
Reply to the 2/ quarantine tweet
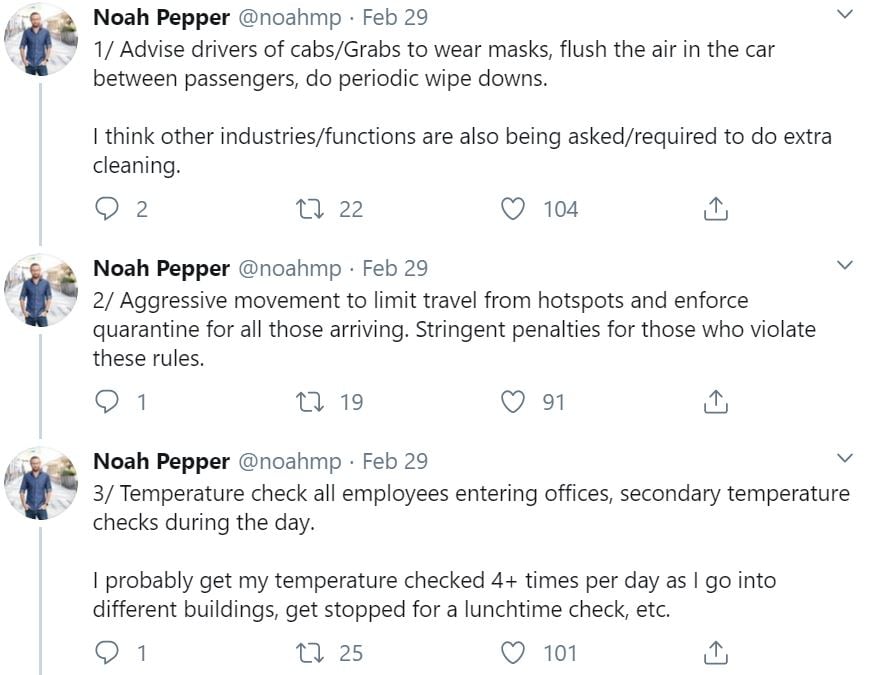(107, 402)
